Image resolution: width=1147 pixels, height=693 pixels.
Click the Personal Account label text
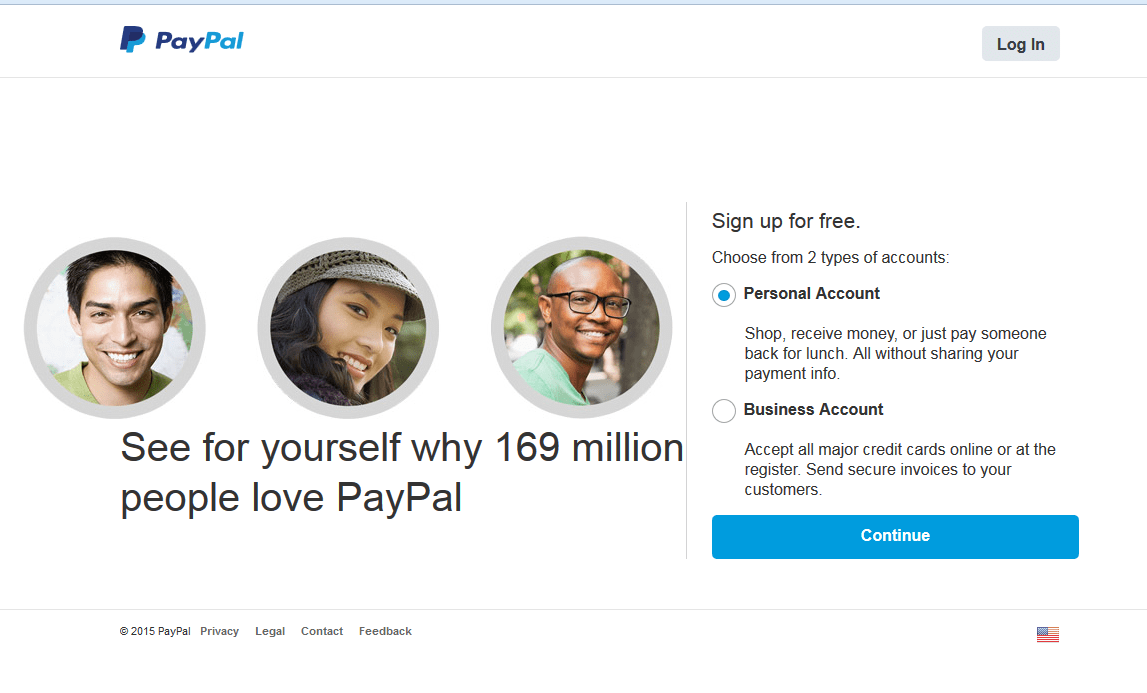click(811, 293)
